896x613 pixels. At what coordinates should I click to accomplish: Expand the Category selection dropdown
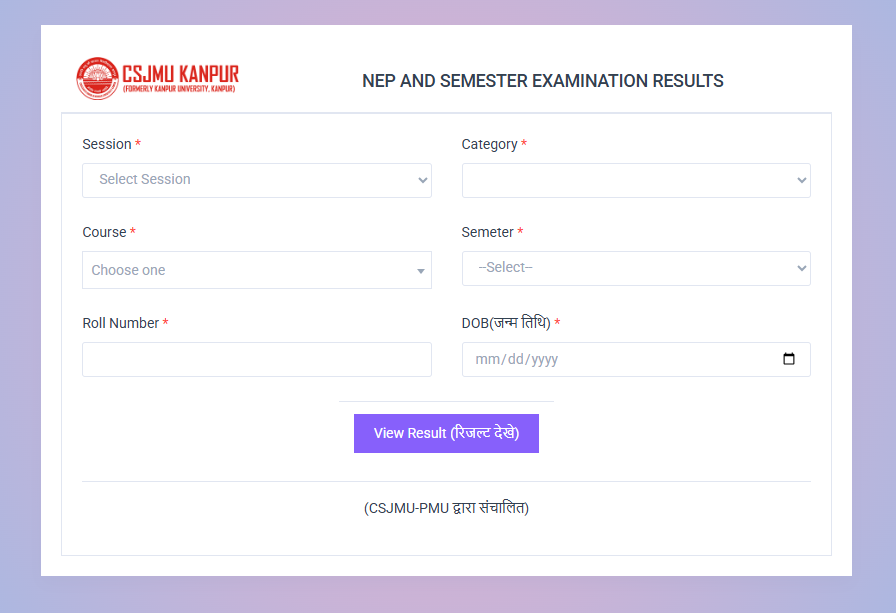point(636,180)
